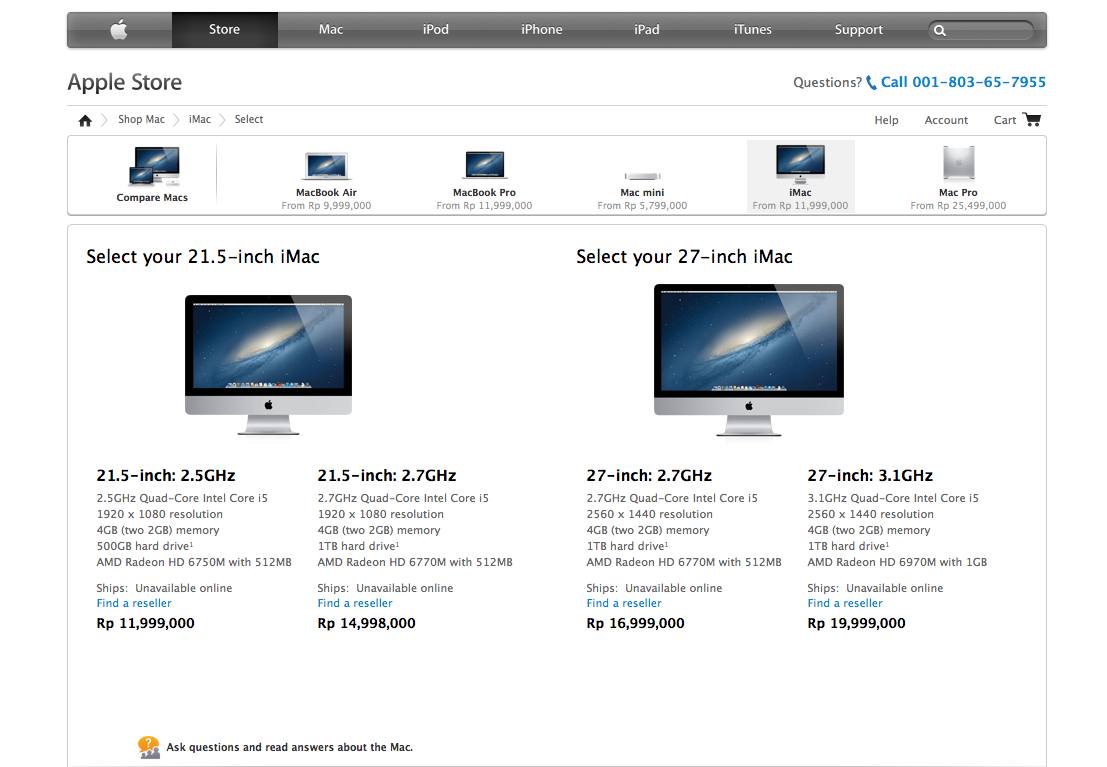
Task: Click Shop Mac breadcrumb link
Action: [141, 119]
